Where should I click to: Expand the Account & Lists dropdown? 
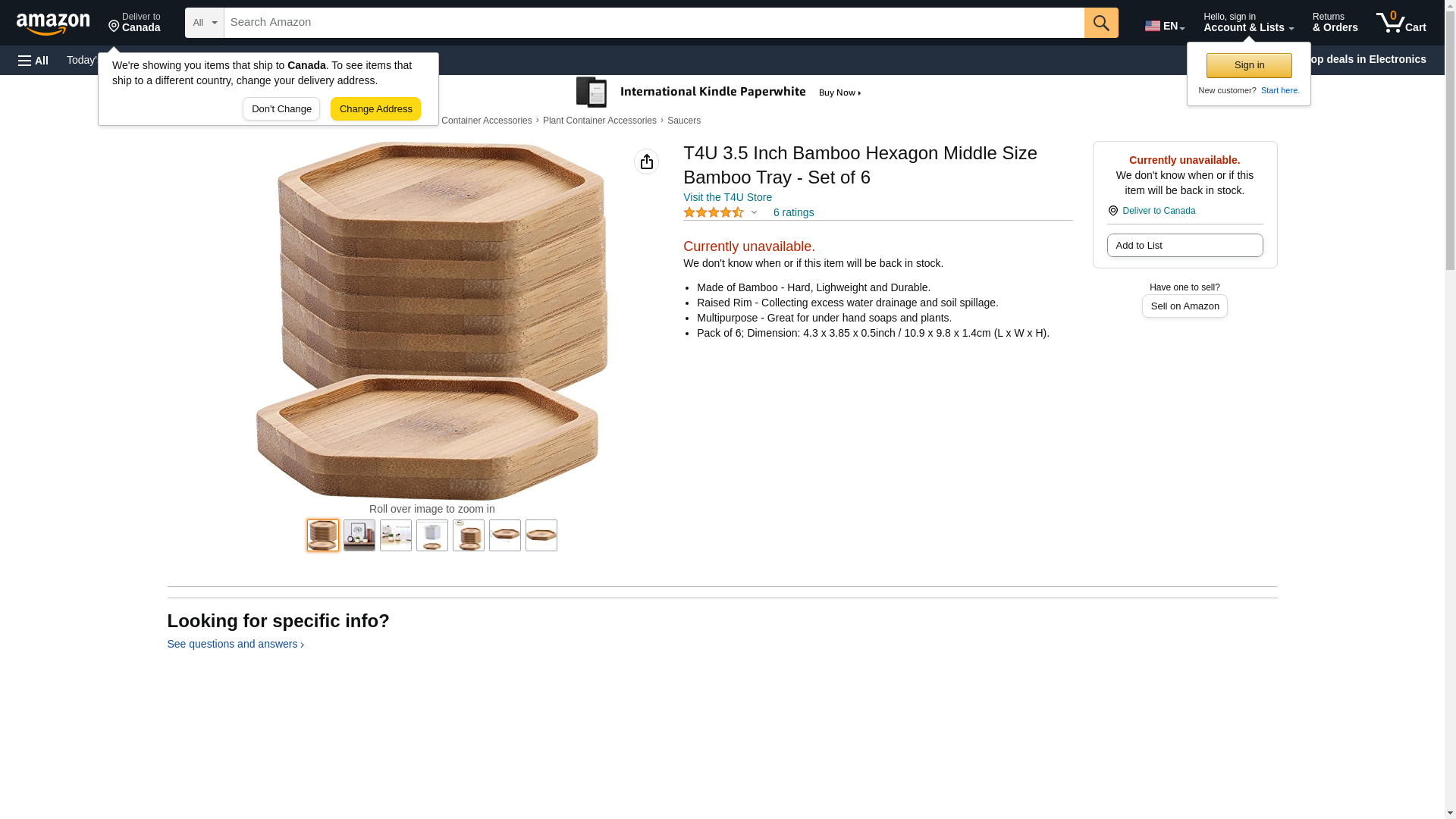1248,23
